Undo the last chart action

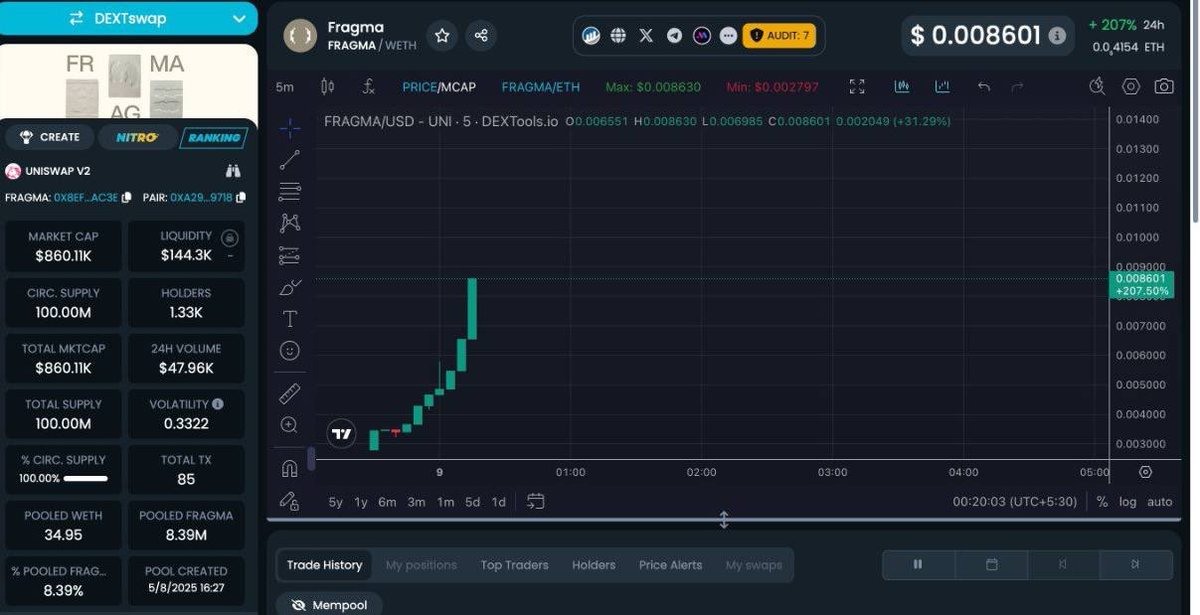click(x=984, y=87)
